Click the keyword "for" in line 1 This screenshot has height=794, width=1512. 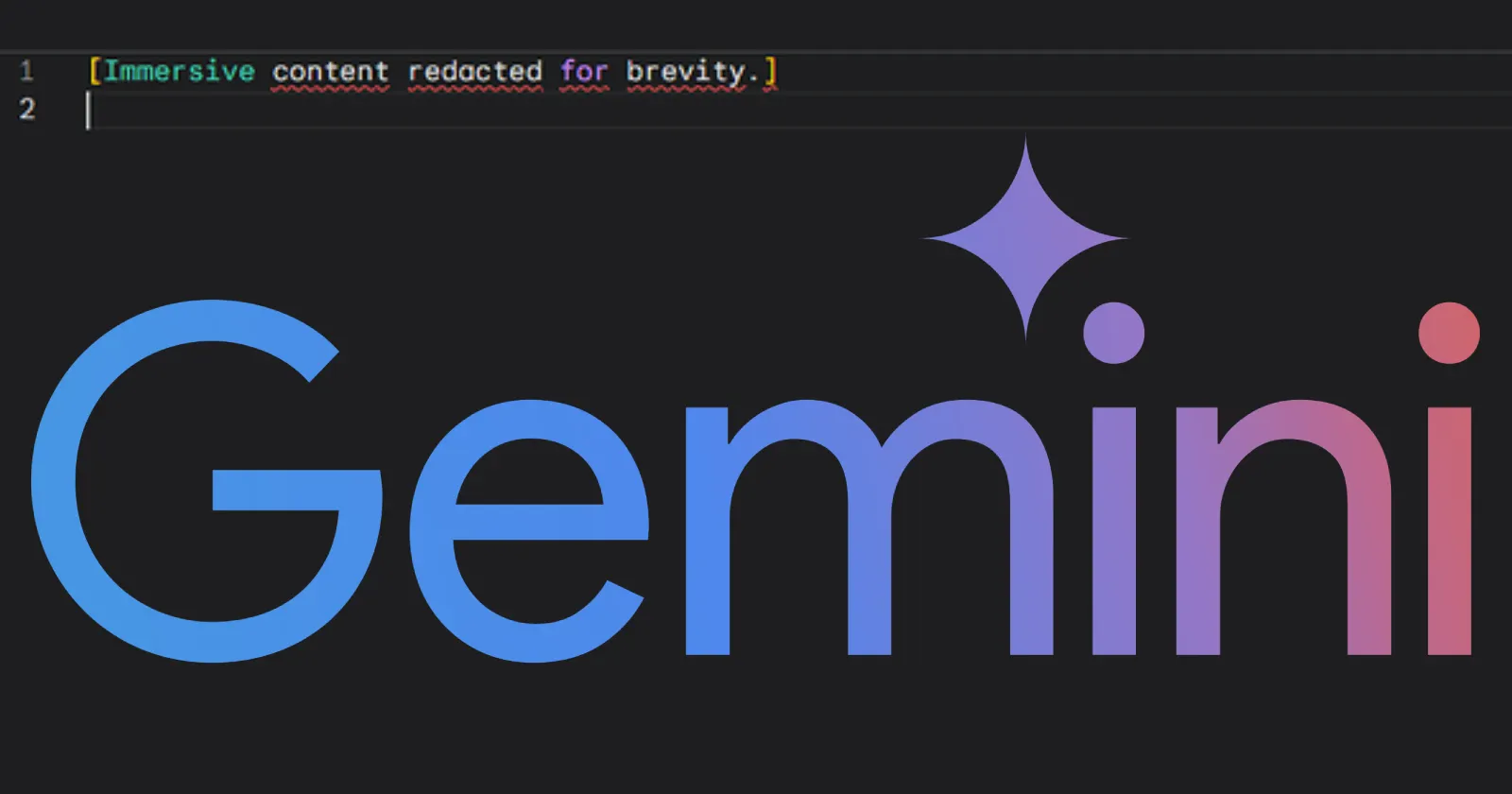point(584,72)
